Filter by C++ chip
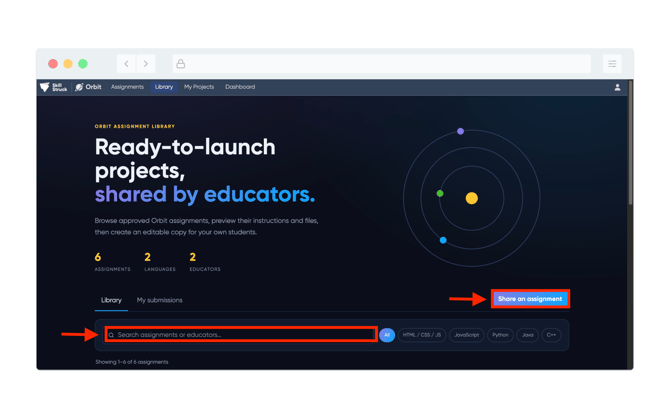Screen dimensions: 670x418 pyautogui.click(x=551, y=335)
